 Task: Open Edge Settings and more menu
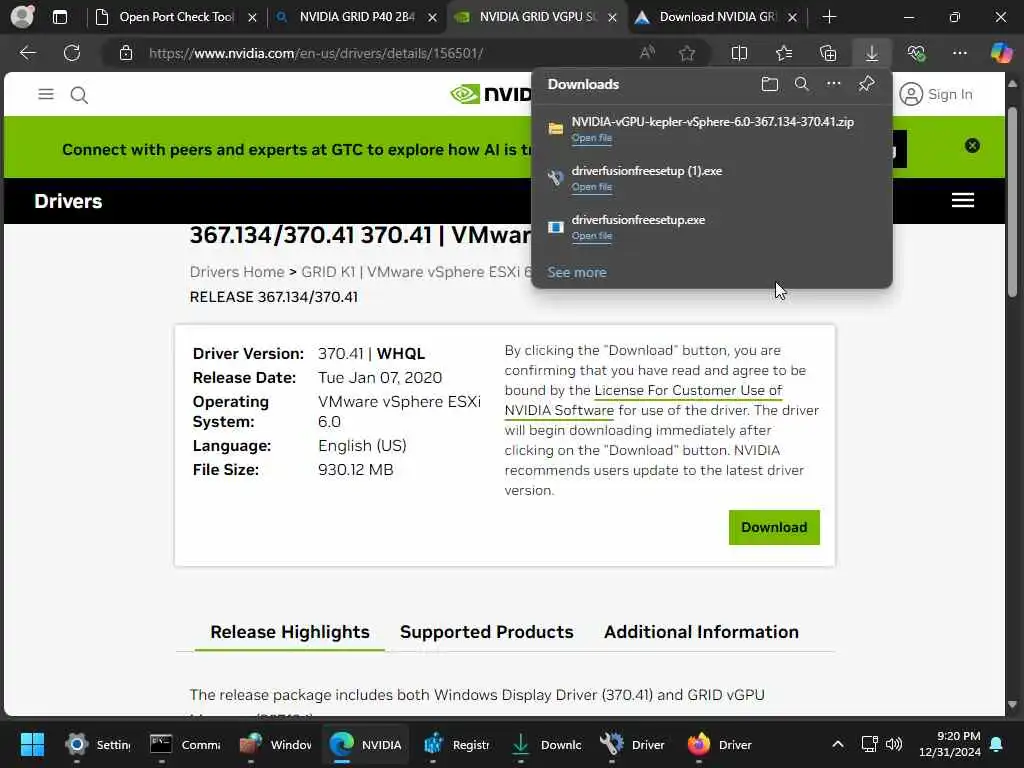point(959,53)
